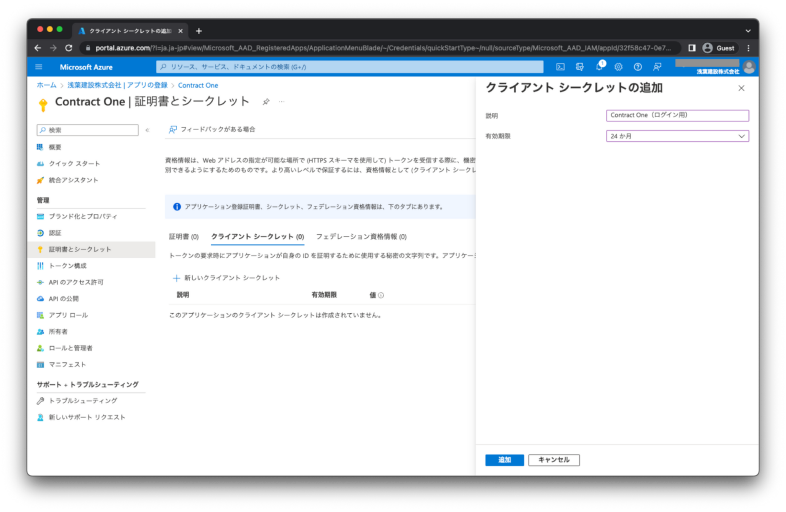Collapse the left menu with double chevron
The height and width of the screenshot is (512, 786).
pos(147,130)
